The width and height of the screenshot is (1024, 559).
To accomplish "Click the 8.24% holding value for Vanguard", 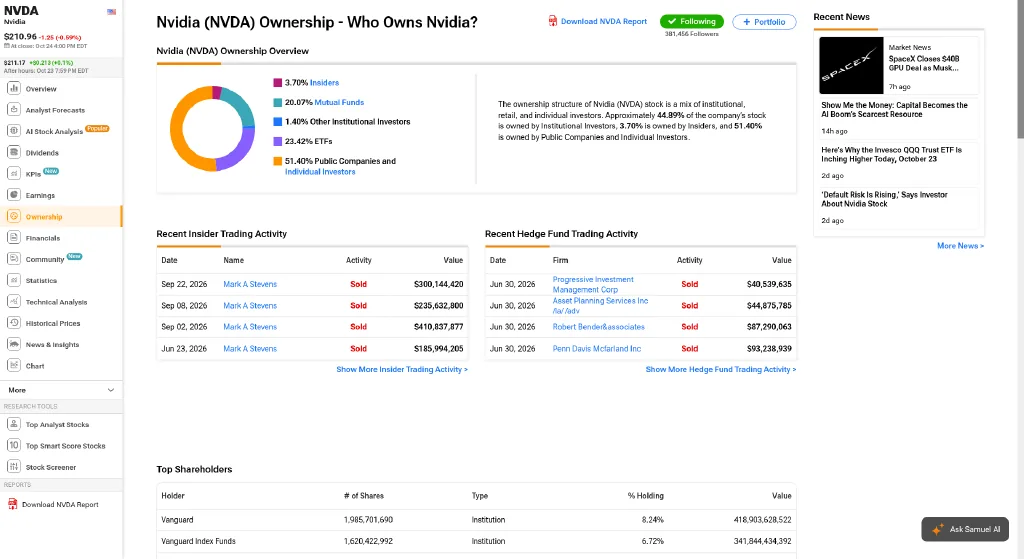I will point(652,520).
